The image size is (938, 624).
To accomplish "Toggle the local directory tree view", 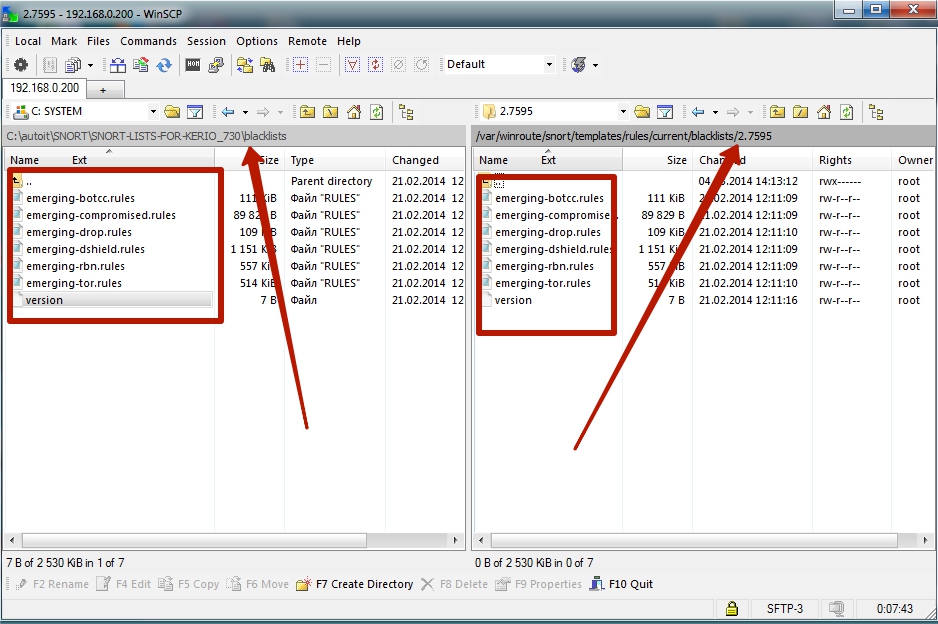I will pos(406,112).
